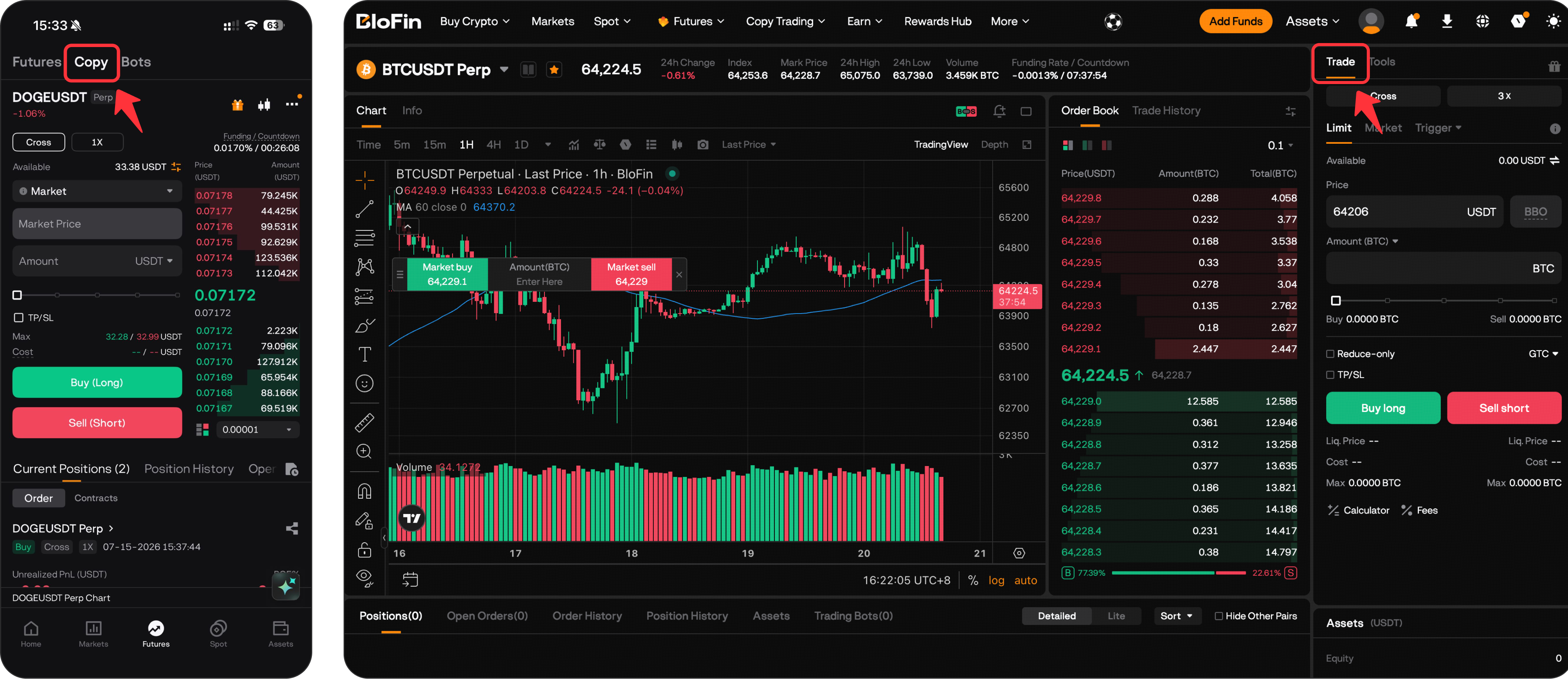Select the 4H timeframe
The width and height of the screenshot is (1568, 679).
click(x=493, y=145)
